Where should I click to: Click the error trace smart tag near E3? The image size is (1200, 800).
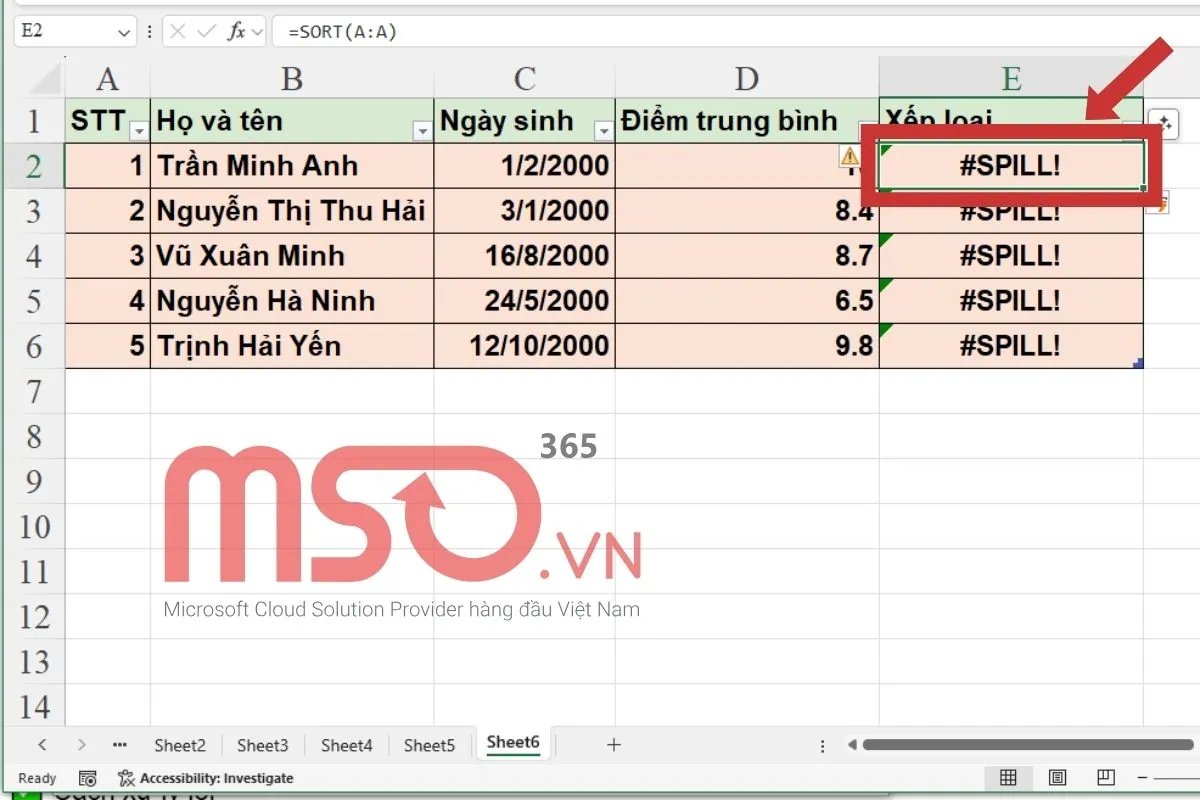pos(1159,203)
